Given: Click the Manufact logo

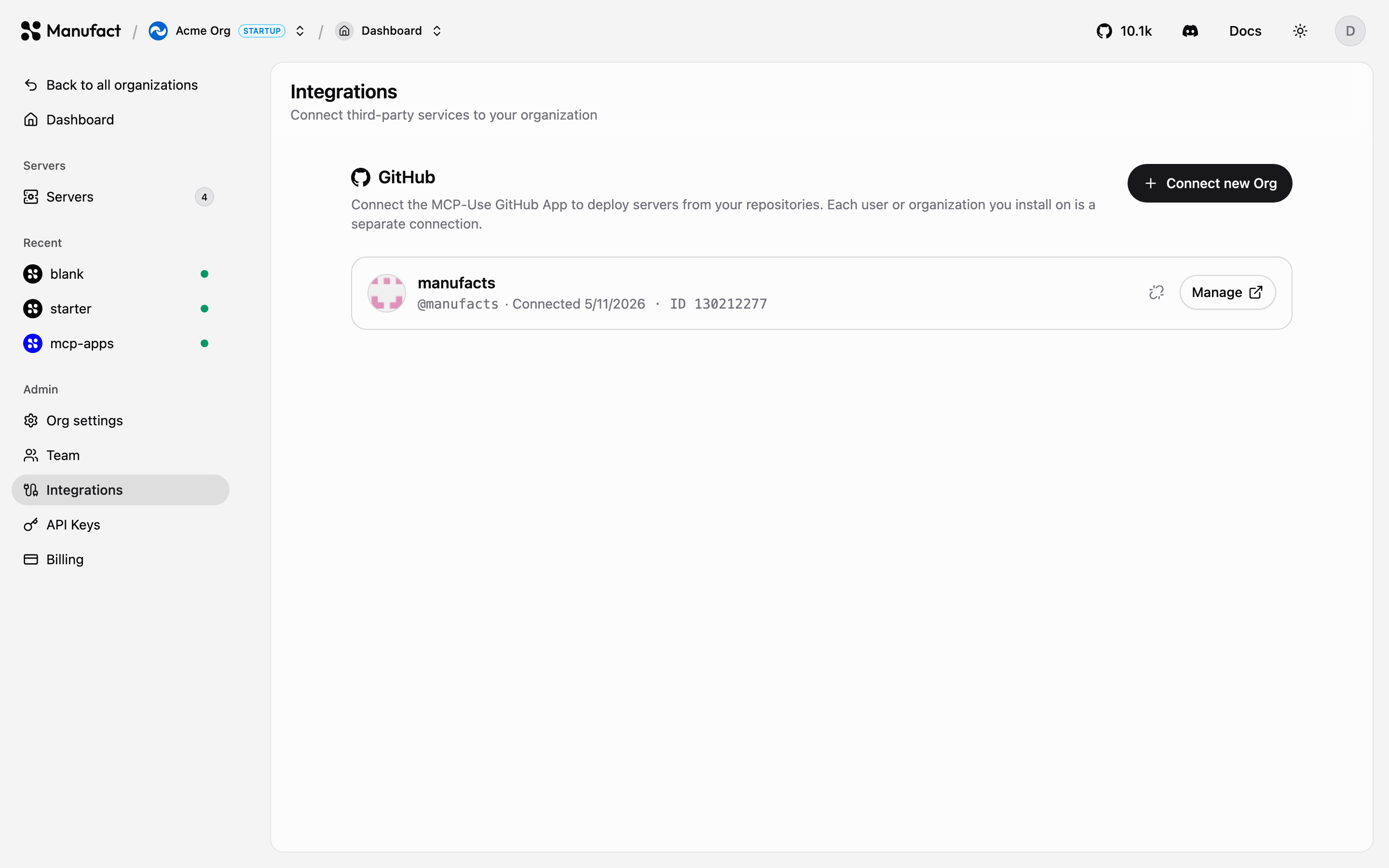Looking at the screenshot, I should point(70,31).
